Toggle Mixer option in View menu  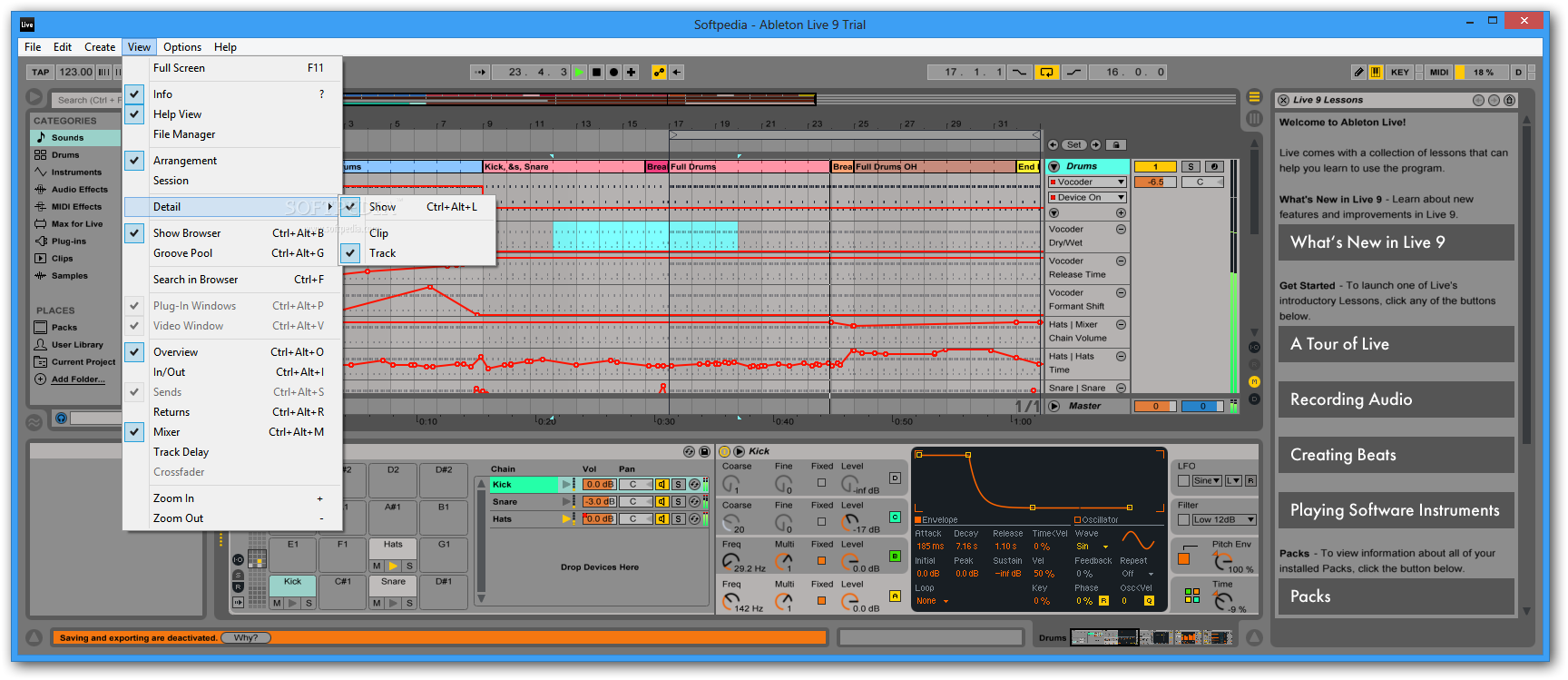tap(134, 432)
